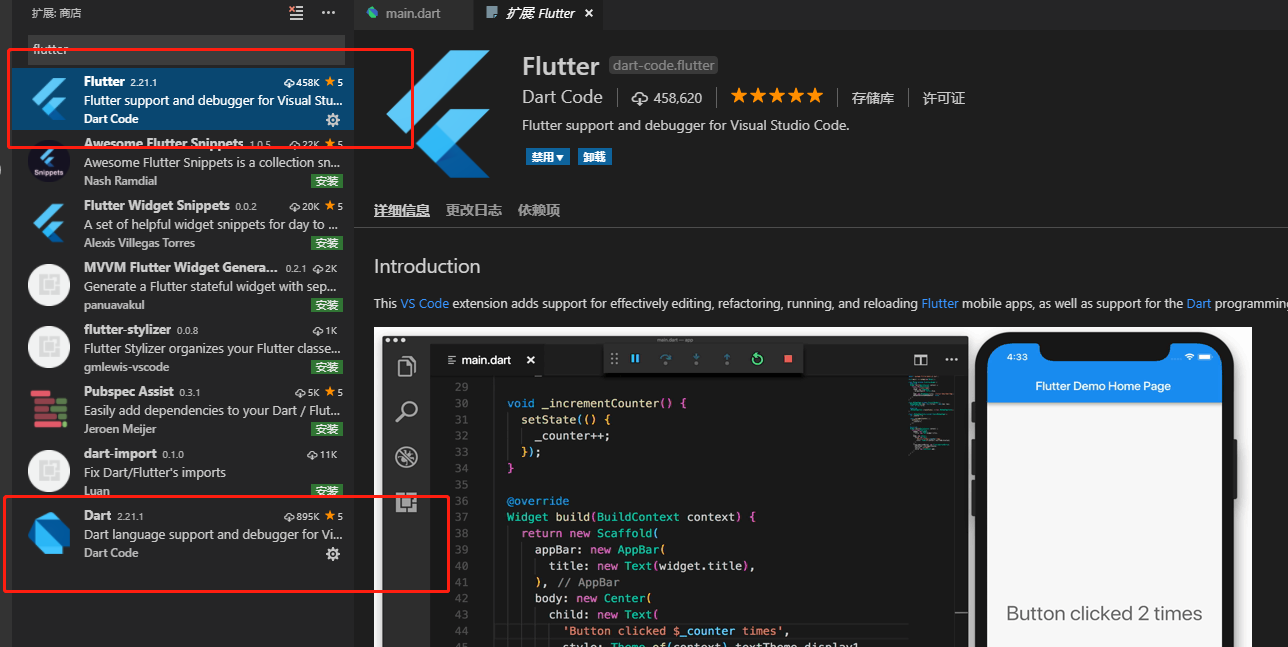Click the dart-code.flutter identifier badge
The width and height of the screenshot is (1288, 647).
663,66
